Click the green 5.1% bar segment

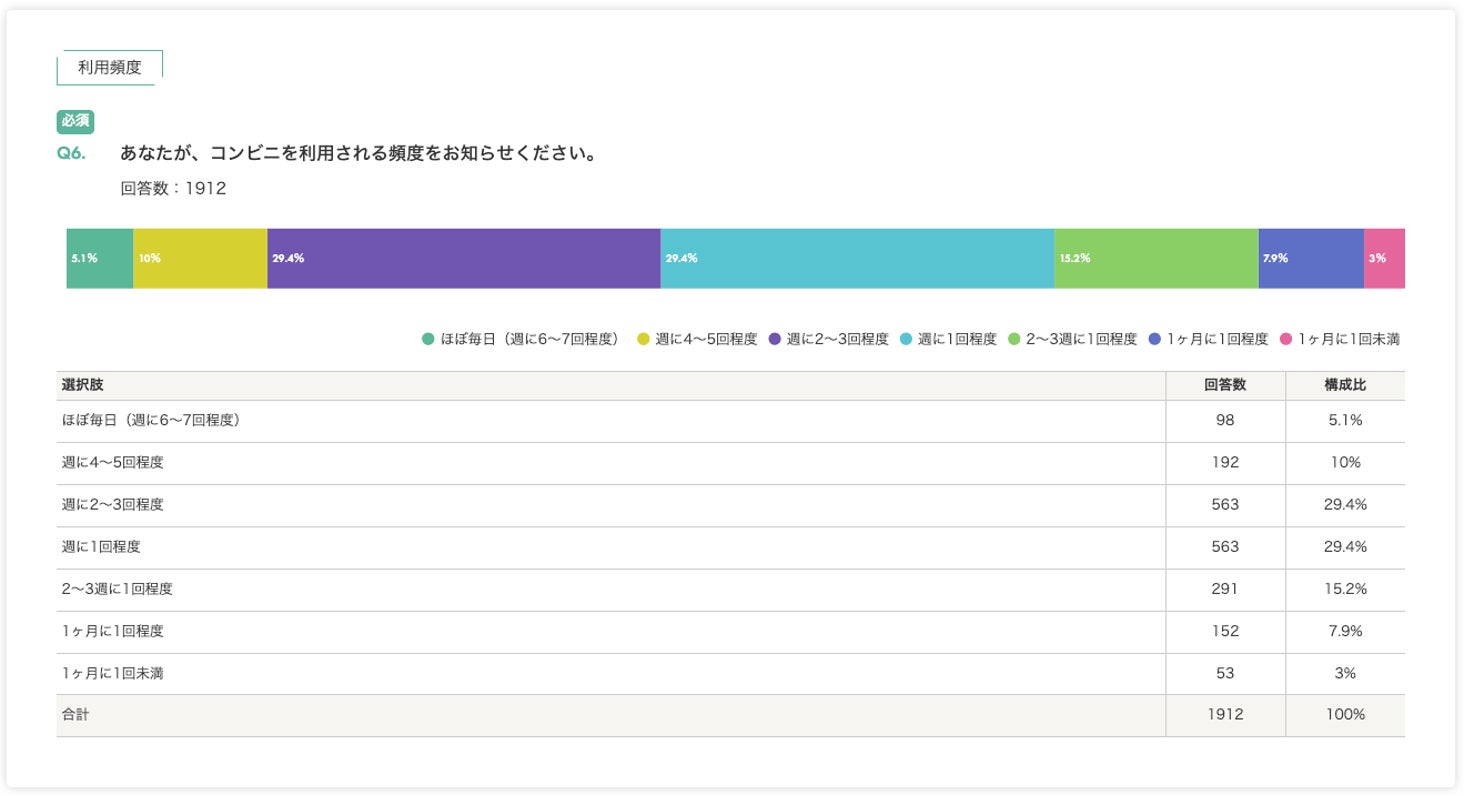coord(100,258)
